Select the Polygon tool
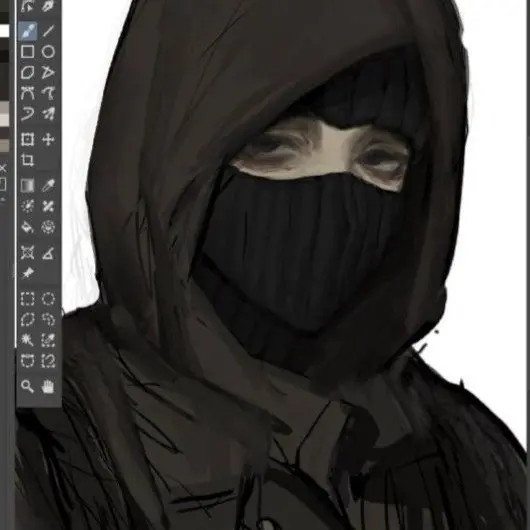 click(27, 72)
